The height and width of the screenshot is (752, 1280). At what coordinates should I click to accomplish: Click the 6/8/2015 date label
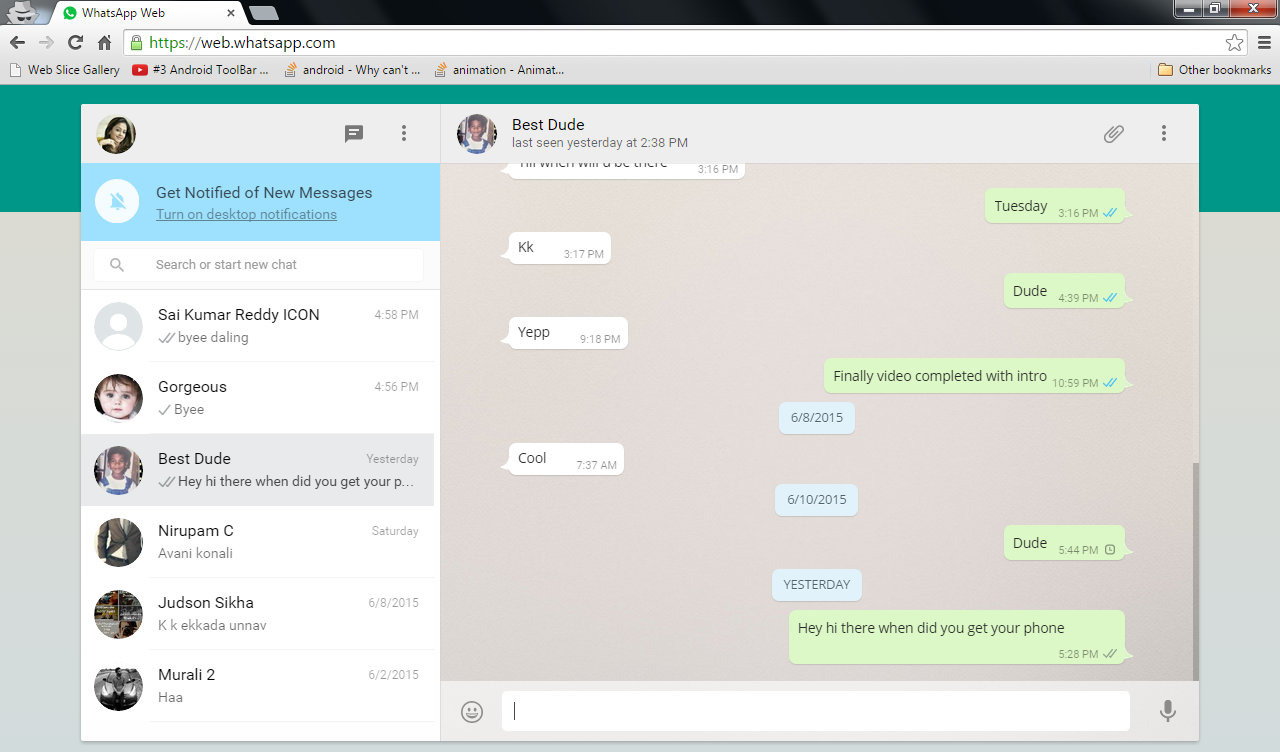pos(817,418)
